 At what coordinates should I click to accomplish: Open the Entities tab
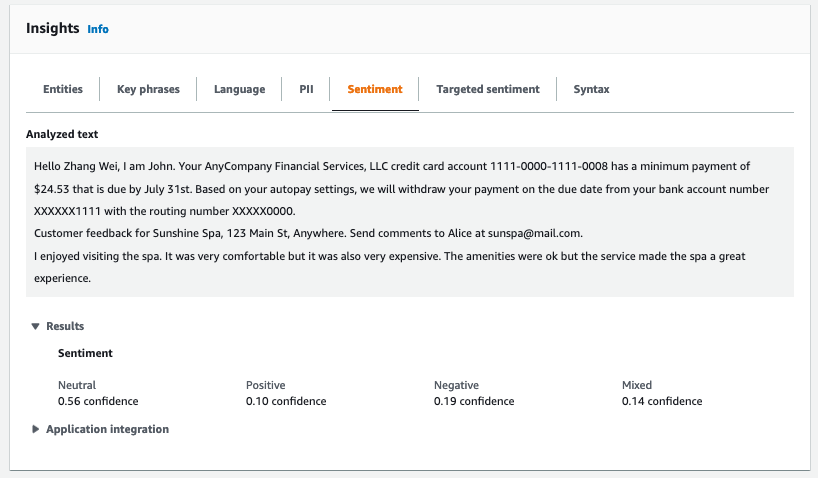63,89
